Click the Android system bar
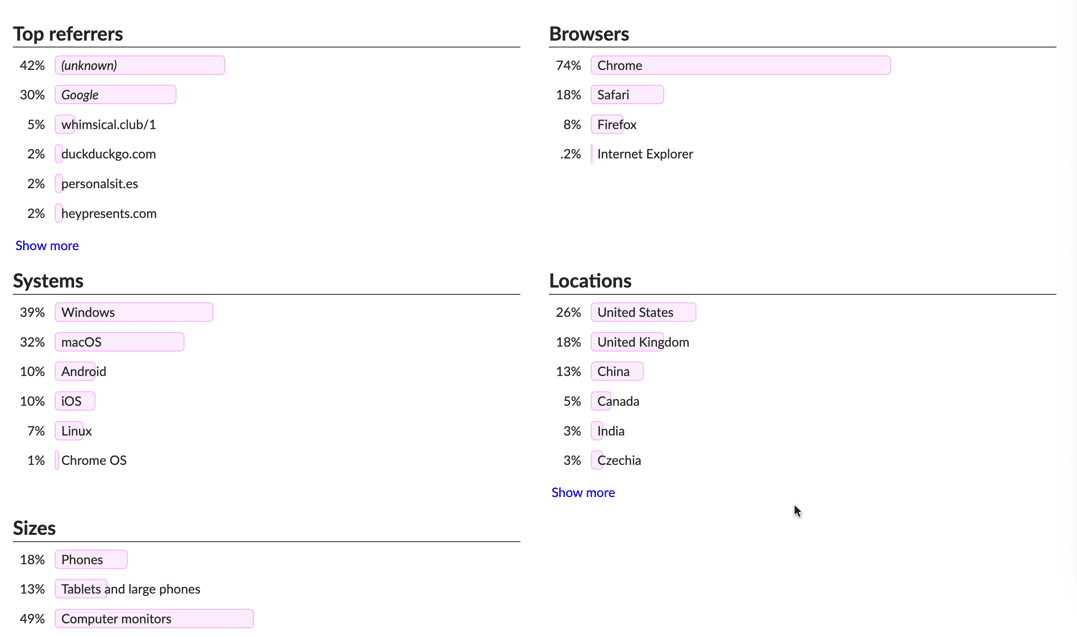This screenshot has width=1077, height=637. pos(81,371)
